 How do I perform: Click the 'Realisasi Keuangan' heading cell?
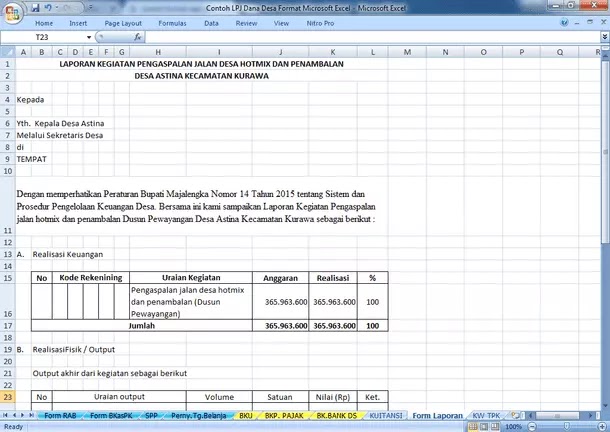(x=68, y=254)
